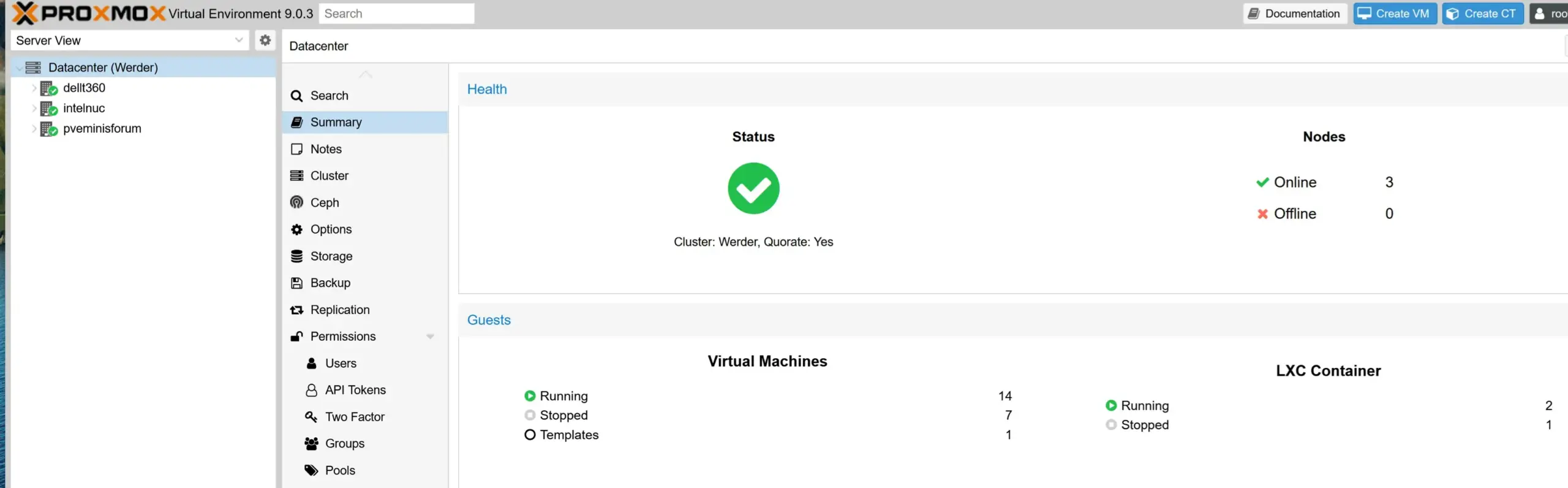This screenshot has width=1568, height=488.
Task: Click the Templates row under Virtual Machines
Action: pyautogui.click(x=767, y=435)
